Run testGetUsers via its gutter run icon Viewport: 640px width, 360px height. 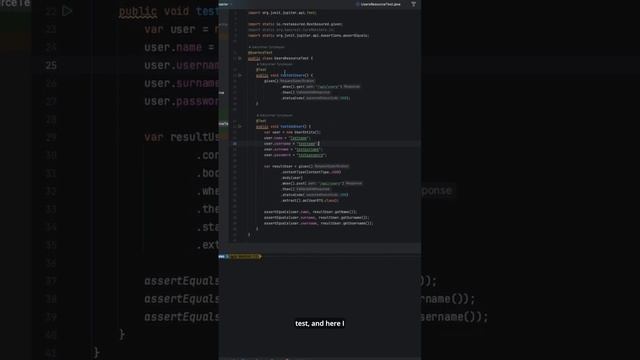[240, 76]
